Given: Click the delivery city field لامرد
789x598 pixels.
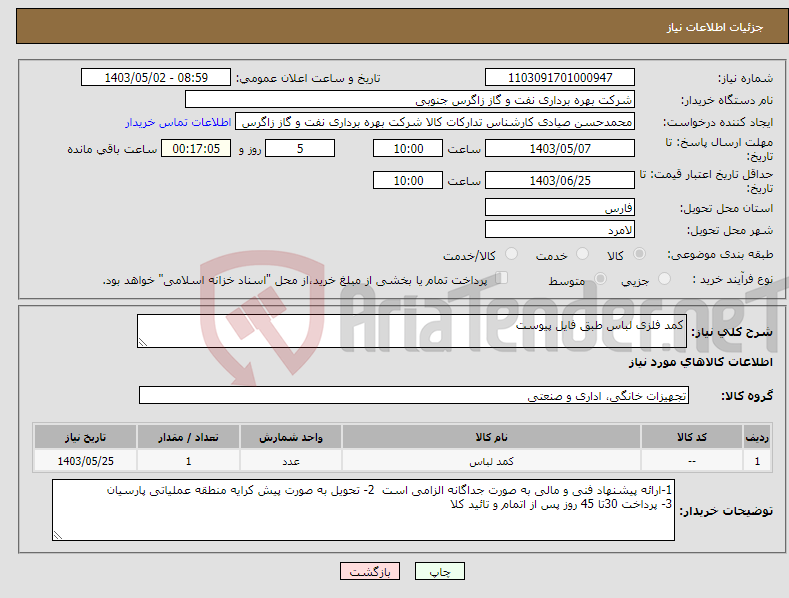Looking at the screenshot, I should pyautogui.click(x=560, y=230).
